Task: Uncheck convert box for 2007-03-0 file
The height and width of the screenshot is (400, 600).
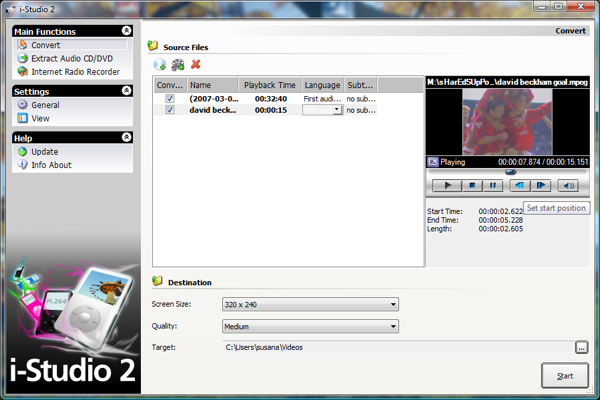Action: tap(170, 99)
